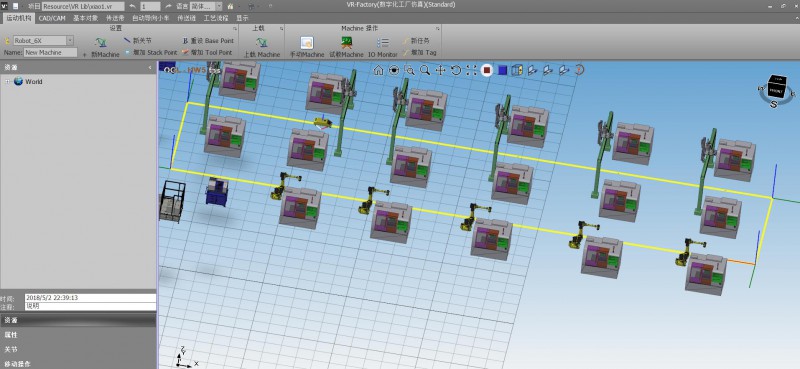Toggle the wireframe box view mode
This screenshot has width=800, height=369.
tap(517, 70)
